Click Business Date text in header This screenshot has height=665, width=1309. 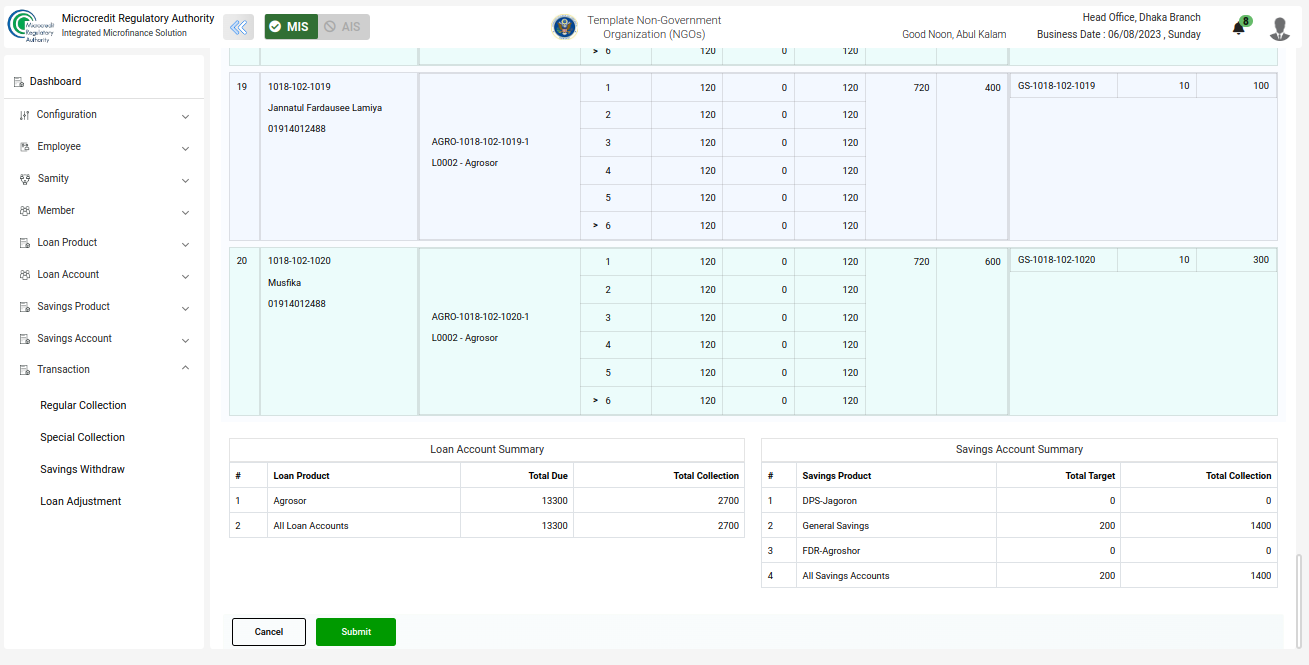pos(1119,34)
